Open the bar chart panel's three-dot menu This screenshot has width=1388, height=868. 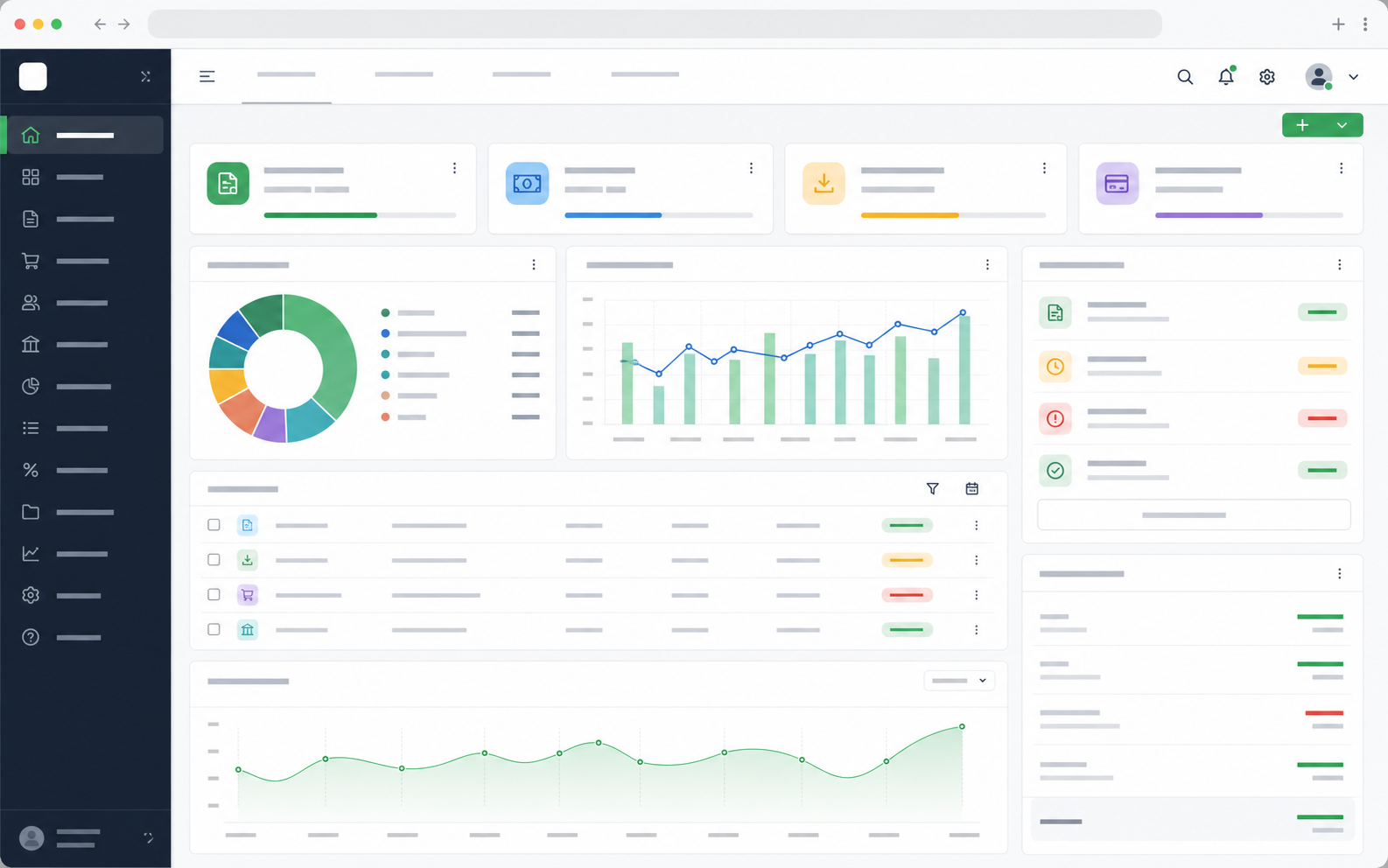(987, 264)
